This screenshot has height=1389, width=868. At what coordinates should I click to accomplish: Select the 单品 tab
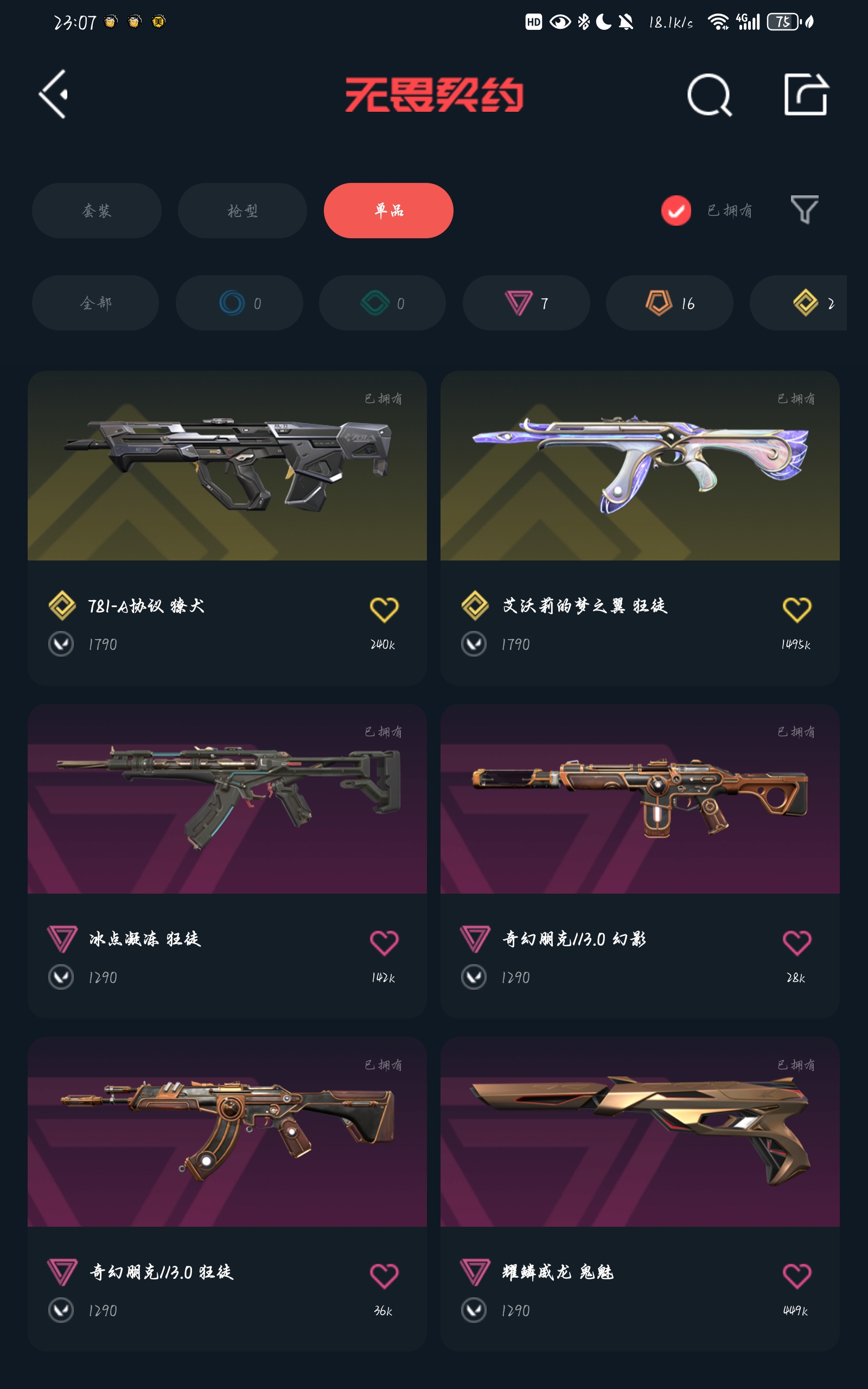click(x=388, y=211)
